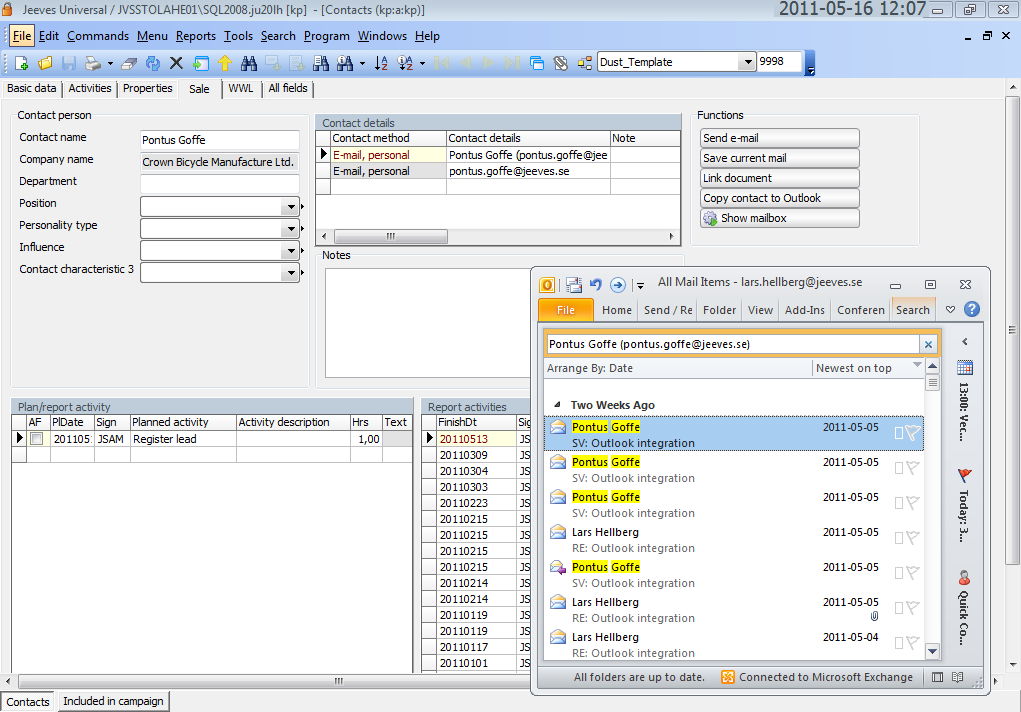The image size is (1021, 712).
Task: Open the Contact characteristic 3 dropdown
Action: (x=291, y=273)
